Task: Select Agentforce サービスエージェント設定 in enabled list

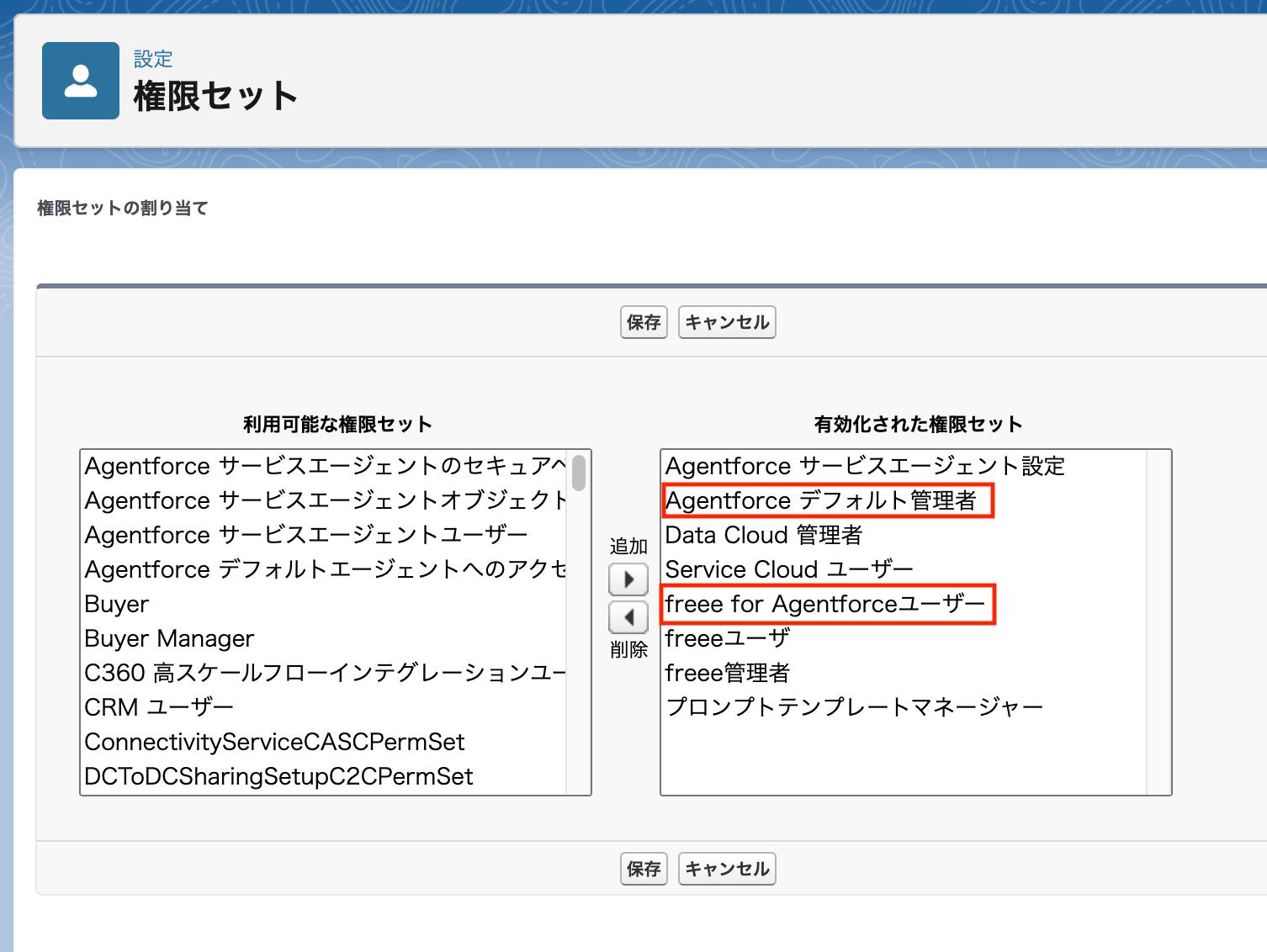Action: point(904,466)
